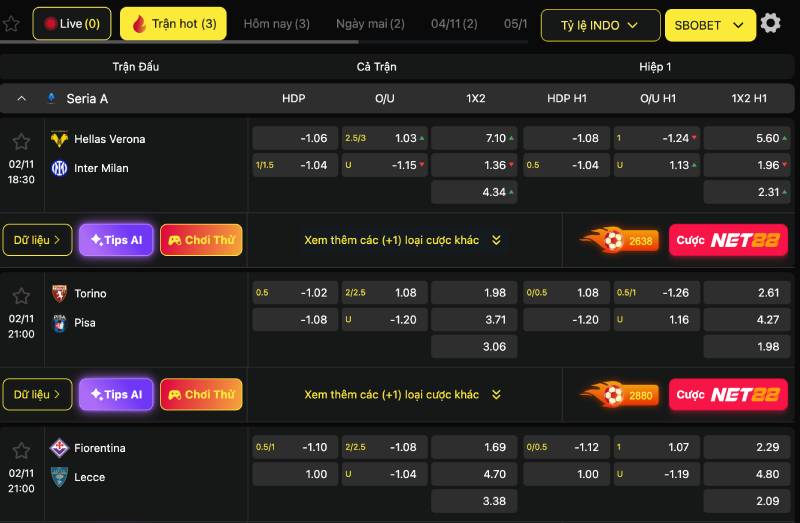Click the Hellas Verona team logo
Image resolution: width=800 pixels, height=523 pixels.
[59, 139]
